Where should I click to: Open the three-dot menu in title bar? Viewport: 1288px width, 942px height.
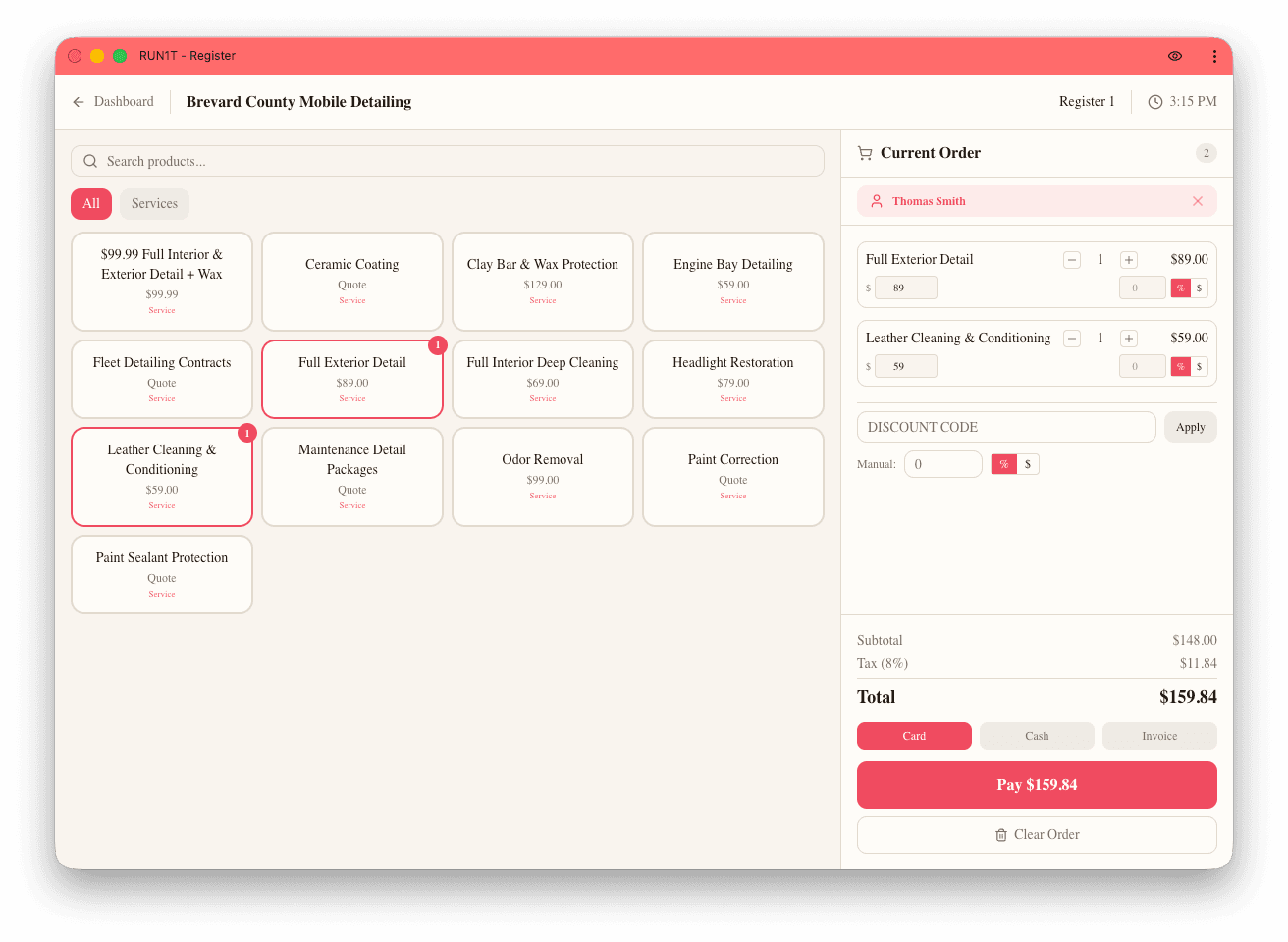coord(1214,56)
